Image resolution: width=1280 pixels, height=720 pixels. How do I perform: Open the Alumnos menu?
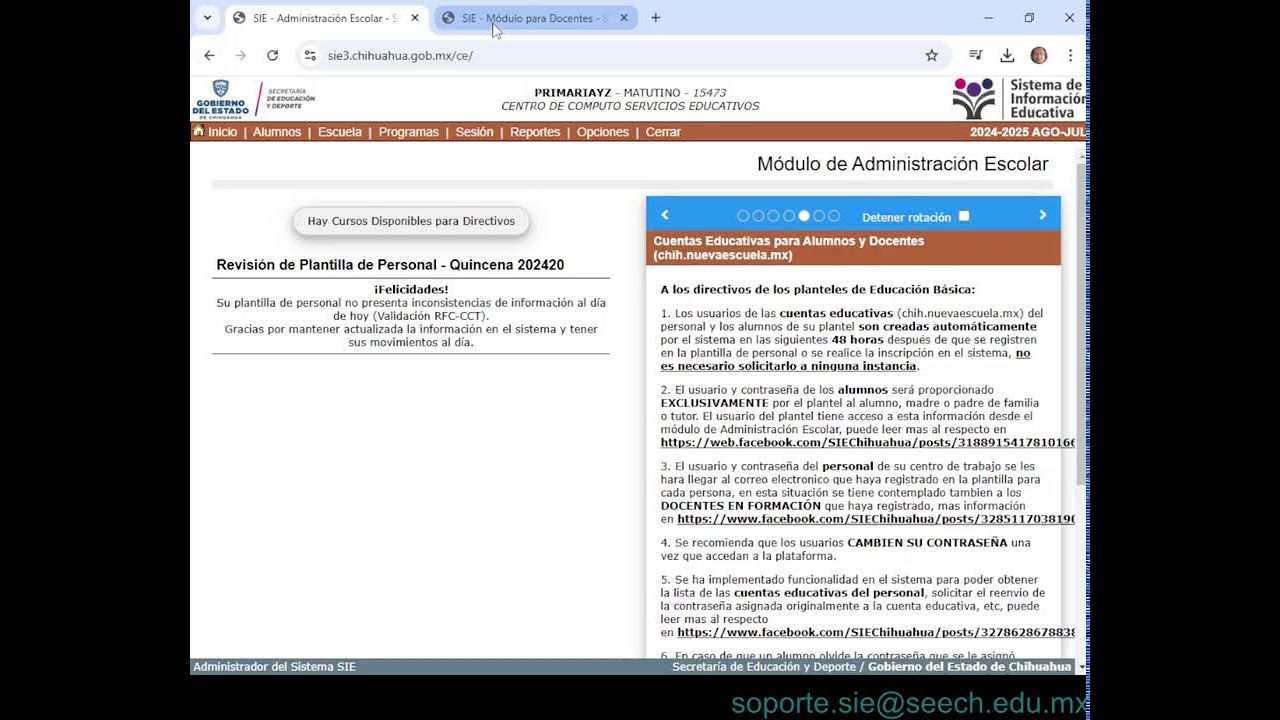[277, 132]
